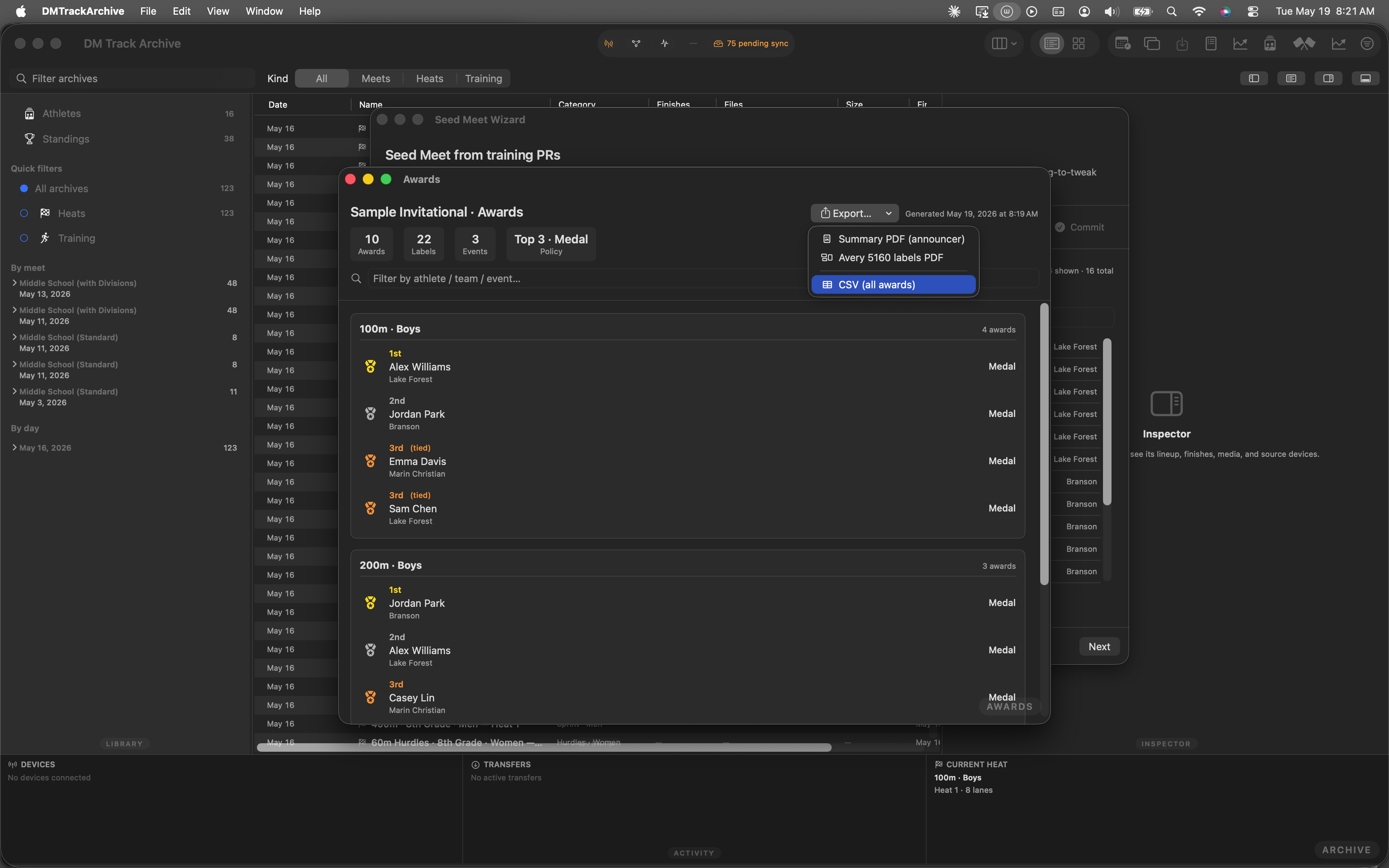Click the robot device toolbar icon
Screen dimensions: 1389x868
[x=1270, y=44]
